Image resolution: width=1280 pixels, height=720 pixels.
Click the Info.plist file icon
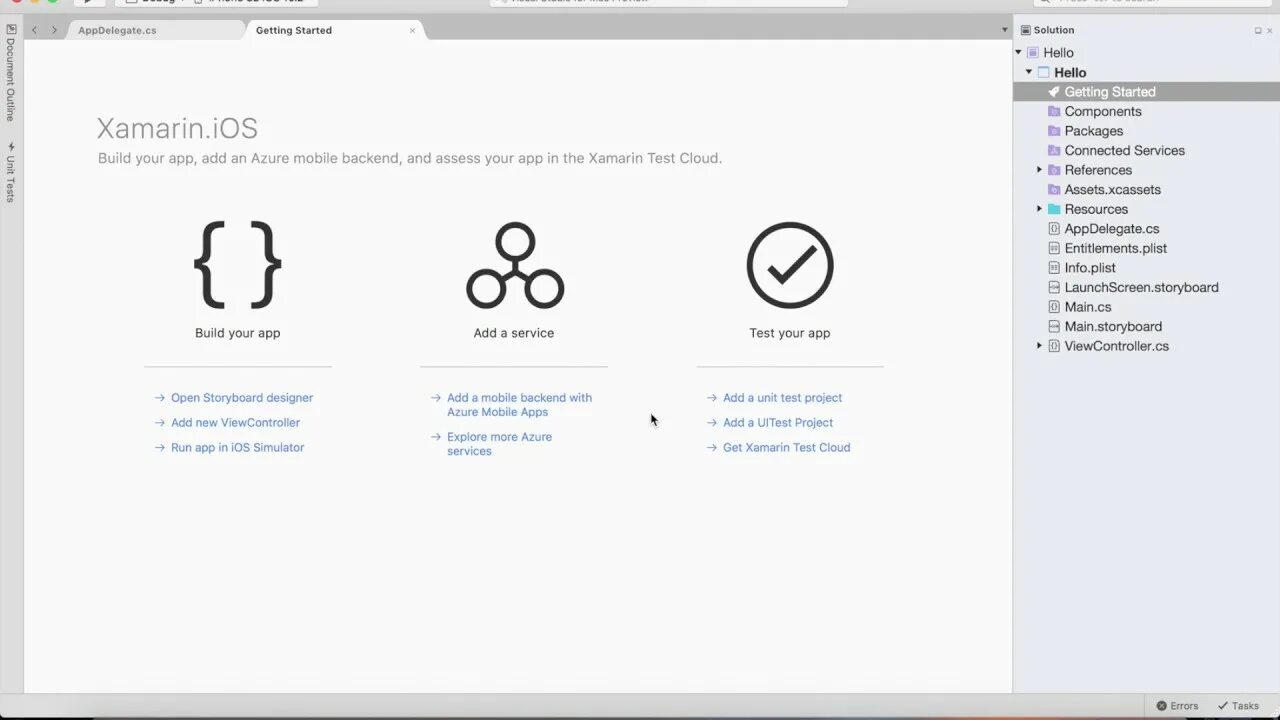(x=1054, y=268)
